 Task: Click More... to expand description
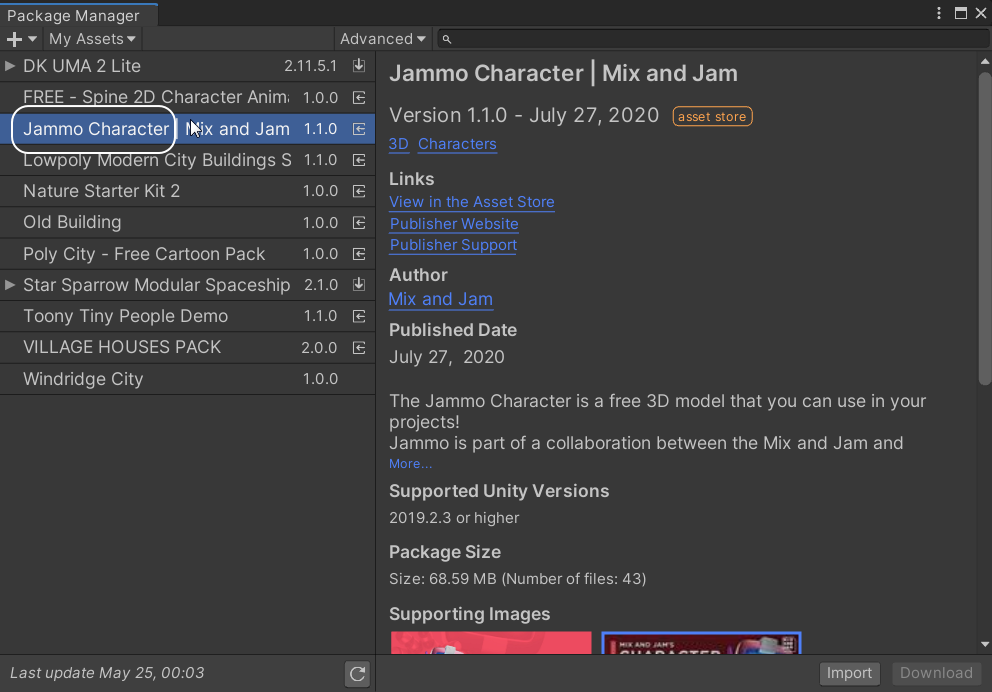(411, 464)
